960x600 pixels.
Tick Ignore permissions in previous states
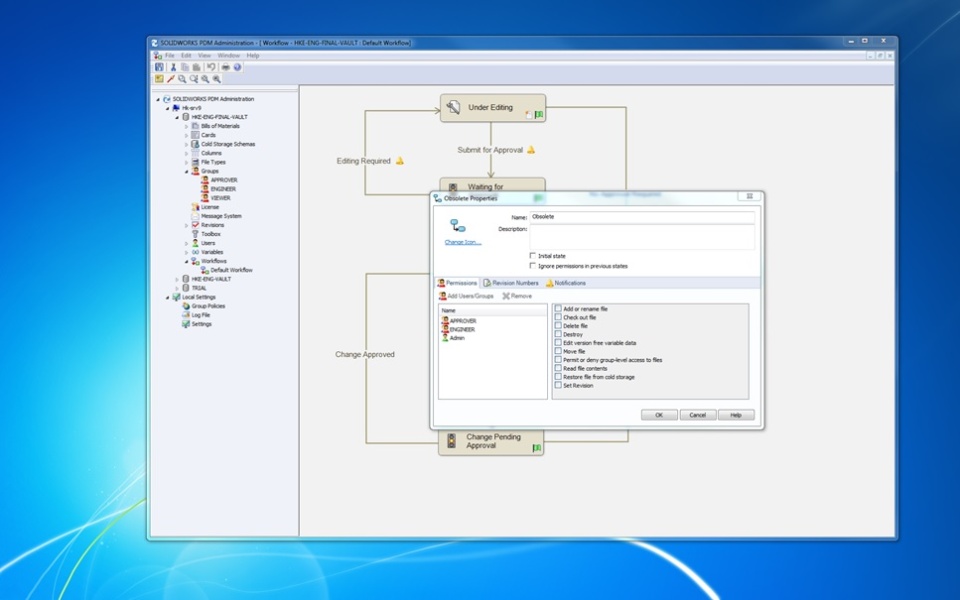point(533,266)
